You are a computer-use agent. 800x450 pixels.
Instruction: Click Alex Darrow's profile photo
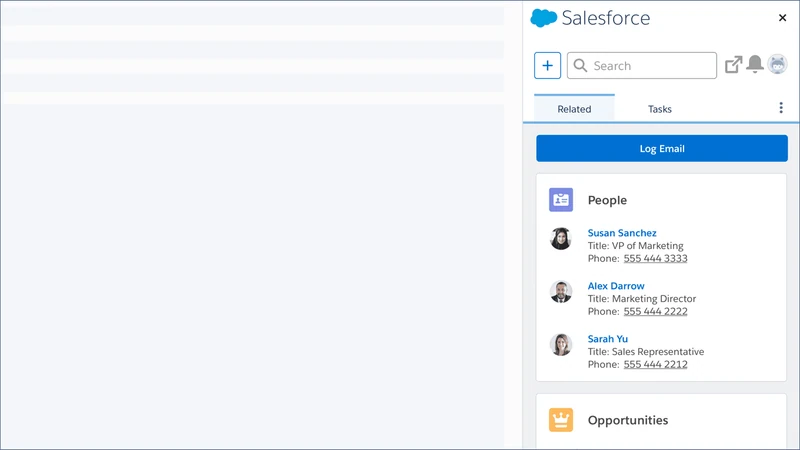(561, 292)
